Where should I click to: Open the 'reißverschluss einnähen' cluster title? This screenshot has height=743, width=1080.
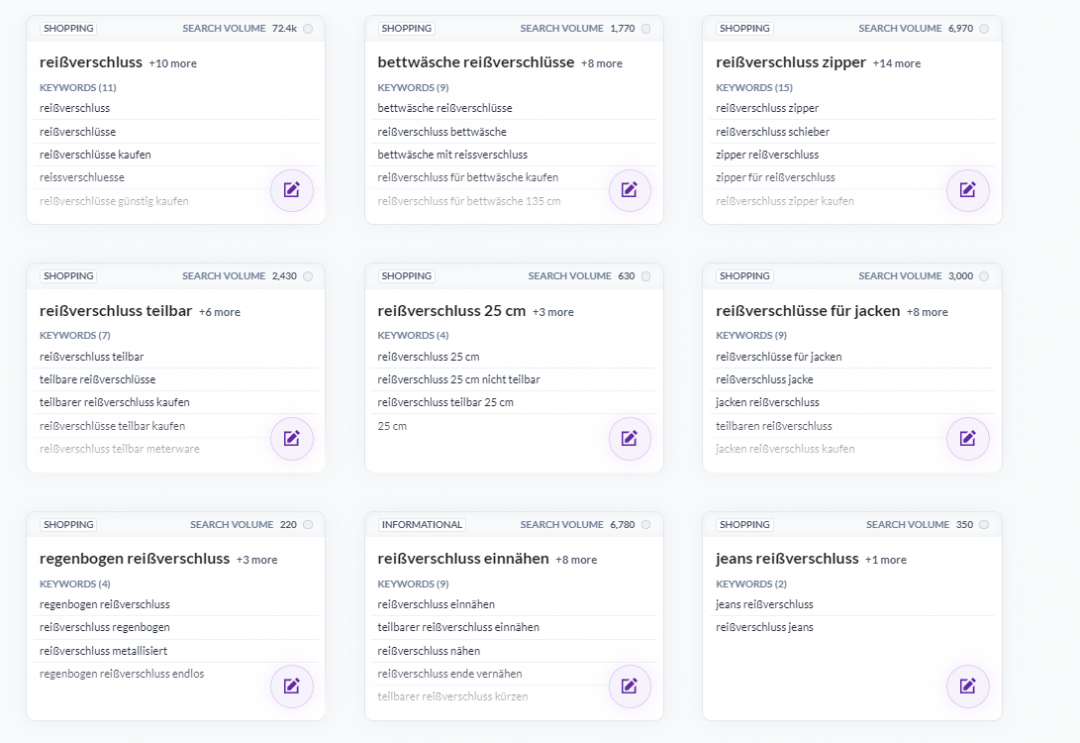pyautogui.click(x=463, y=559)
